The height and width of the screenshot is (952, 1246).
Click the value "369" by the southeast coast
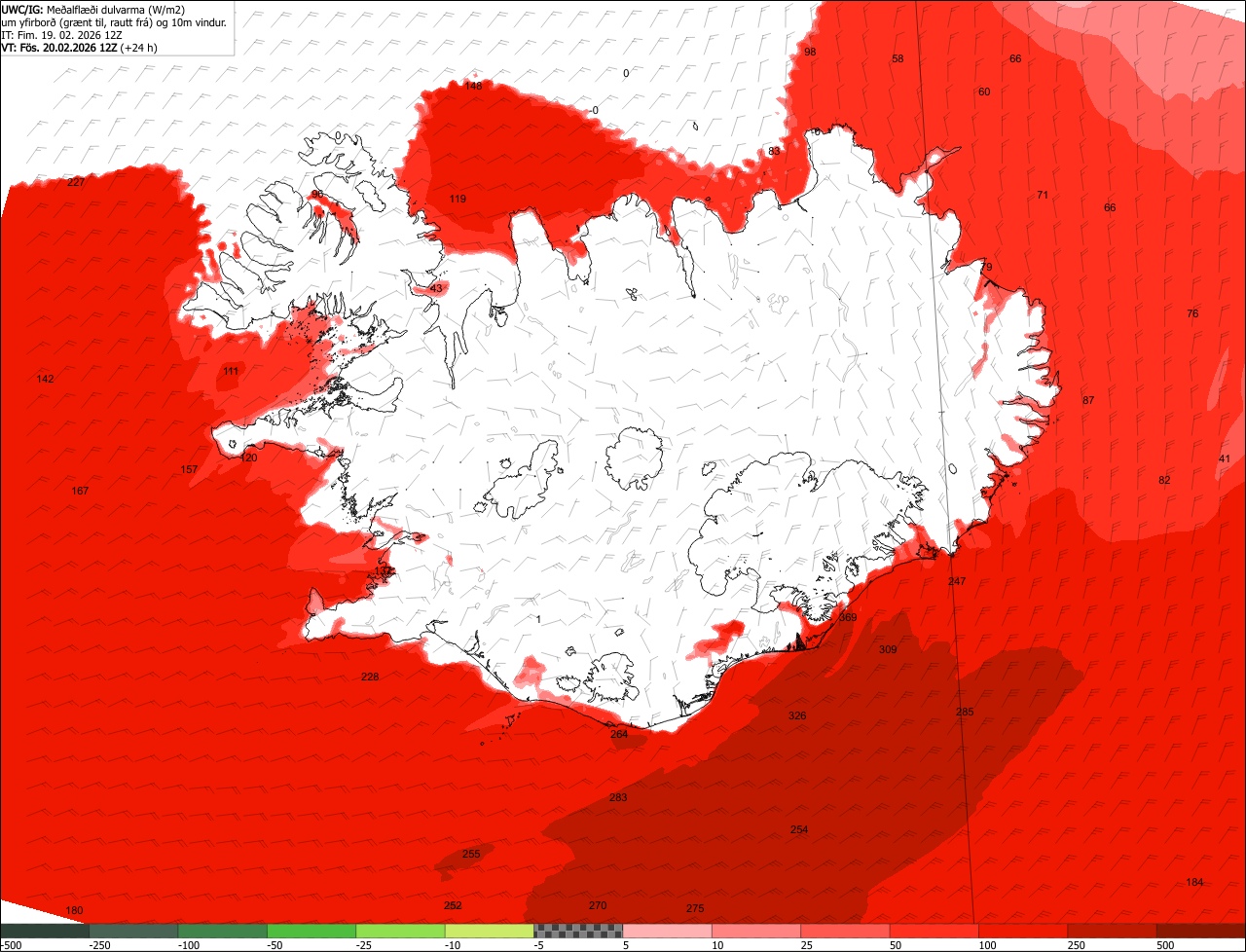coord(848,617)
